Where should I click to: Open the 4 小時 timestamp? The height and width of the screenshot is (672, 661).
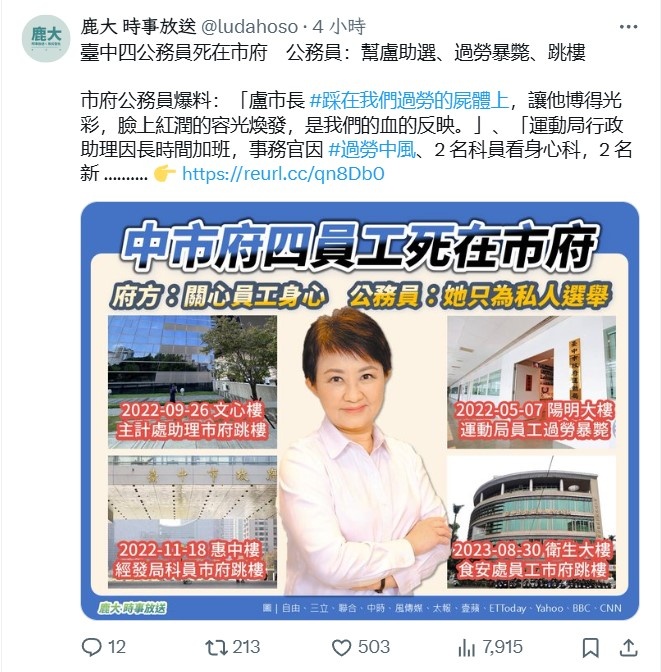point(339,27)
